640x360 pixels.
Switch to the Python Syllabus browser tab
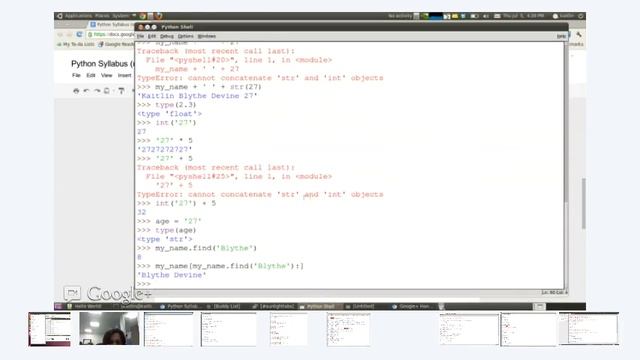pos(111,25)
